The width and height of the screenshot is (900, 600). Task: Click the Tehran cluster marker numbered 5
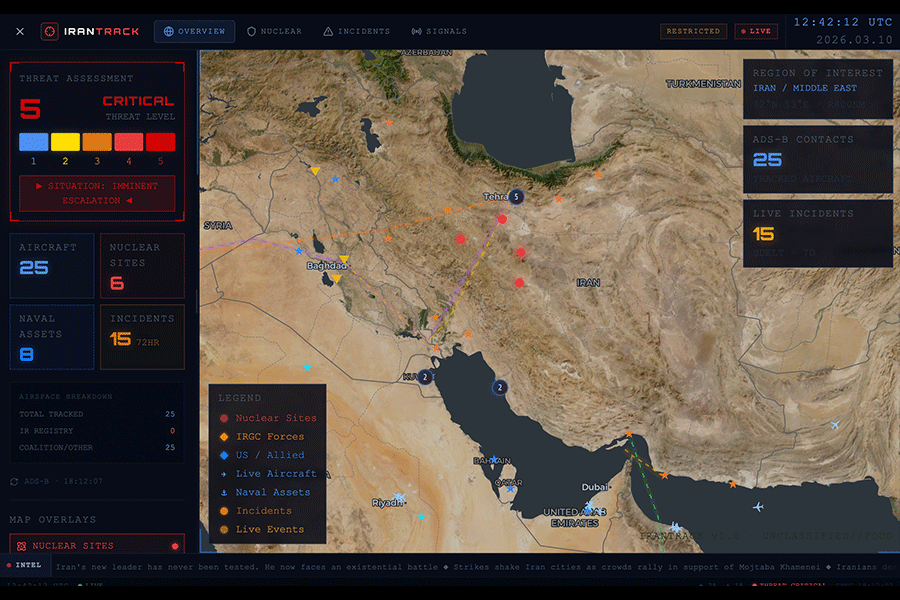click(x=516, y=197)
